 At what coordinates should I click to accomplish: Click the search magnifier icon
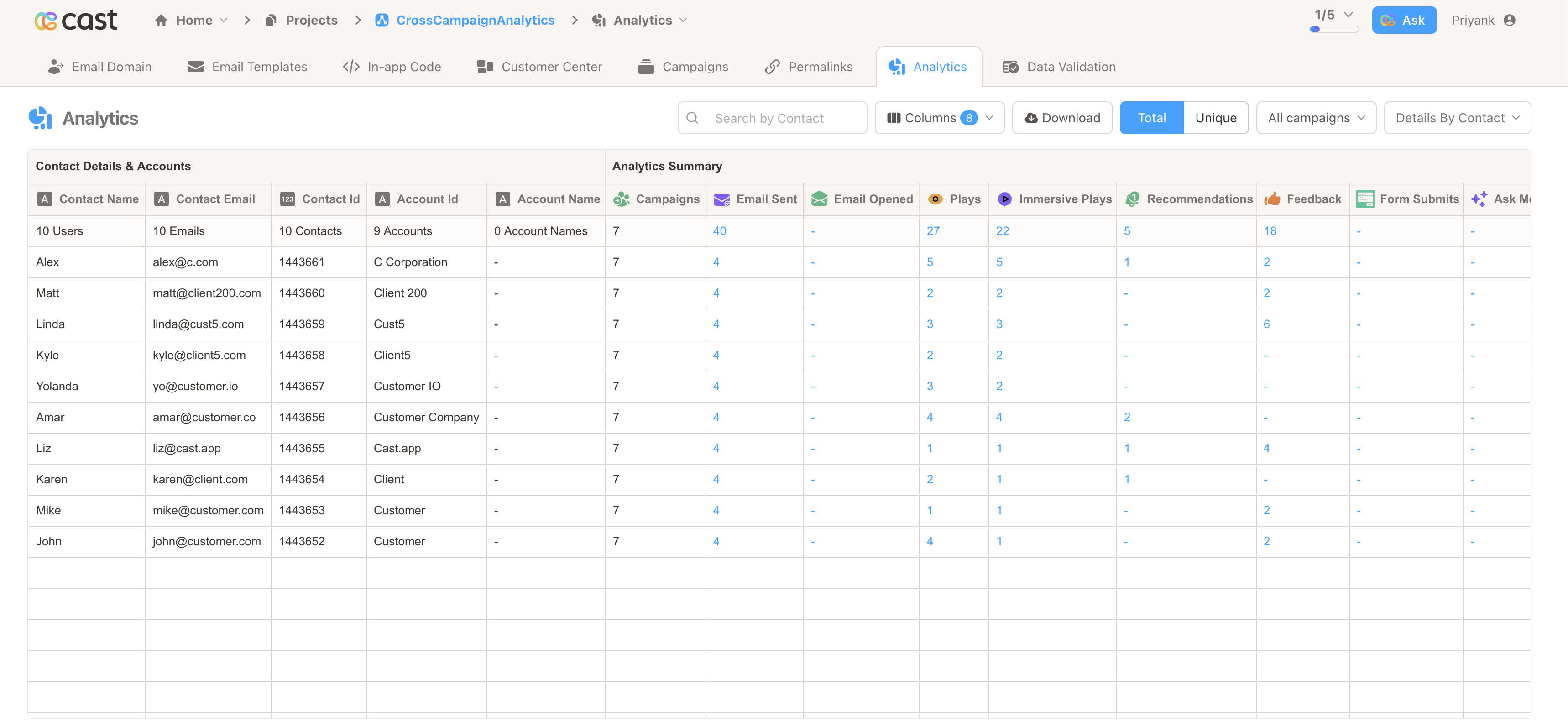pyautogui.click(x=692, y=117)
